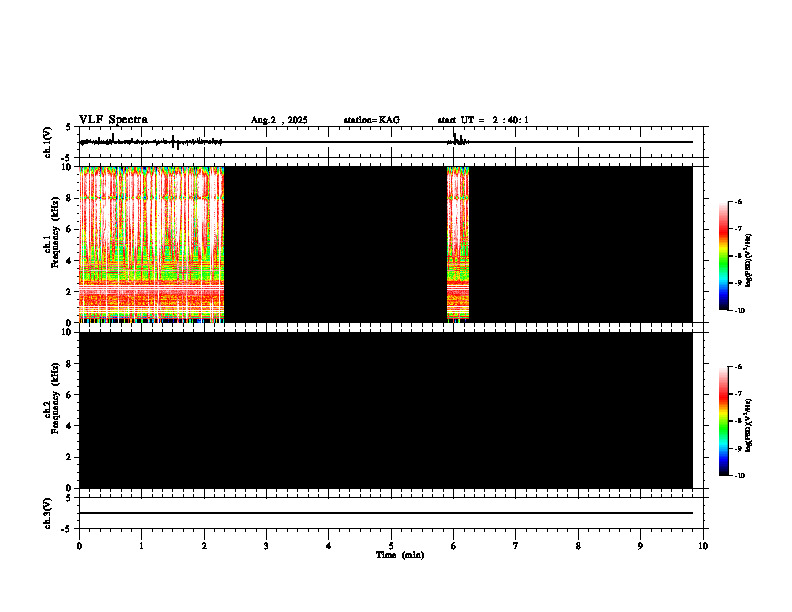Image resolution: width=792 pixels, height=612 pixels.
Task: Click the ch.1 frequency tick label "8"
Action: point(70,198)
